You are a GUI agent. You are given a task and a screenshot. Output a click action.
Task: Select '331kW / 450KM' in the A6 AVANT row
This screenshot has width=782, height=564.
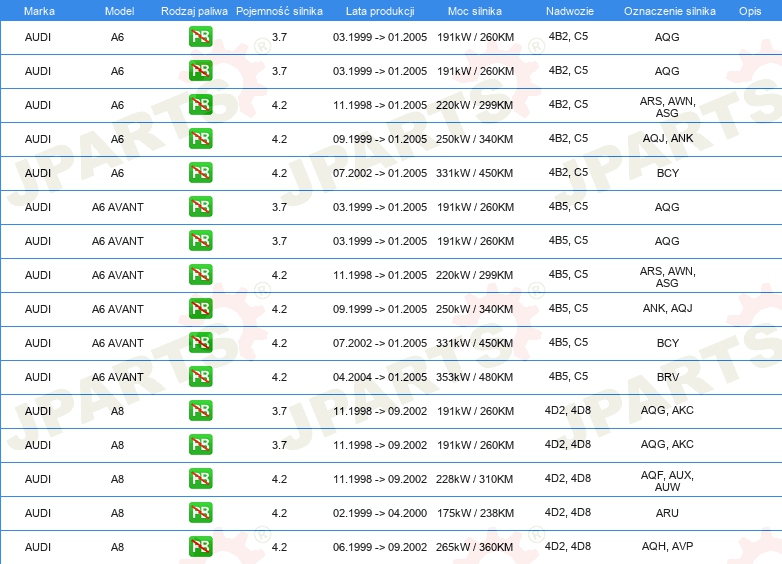tap(474, 343)
